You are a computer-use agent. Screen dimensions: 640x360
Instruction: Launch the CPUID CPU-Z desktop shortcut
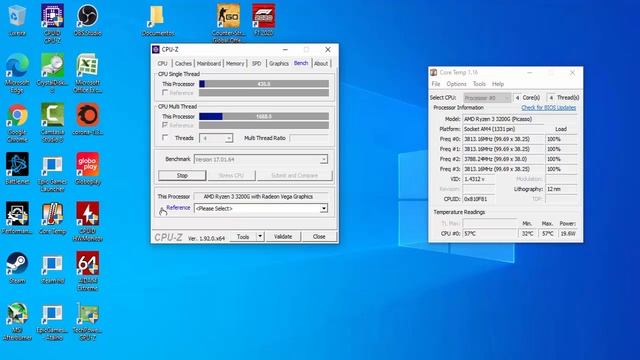click(52, 23)
